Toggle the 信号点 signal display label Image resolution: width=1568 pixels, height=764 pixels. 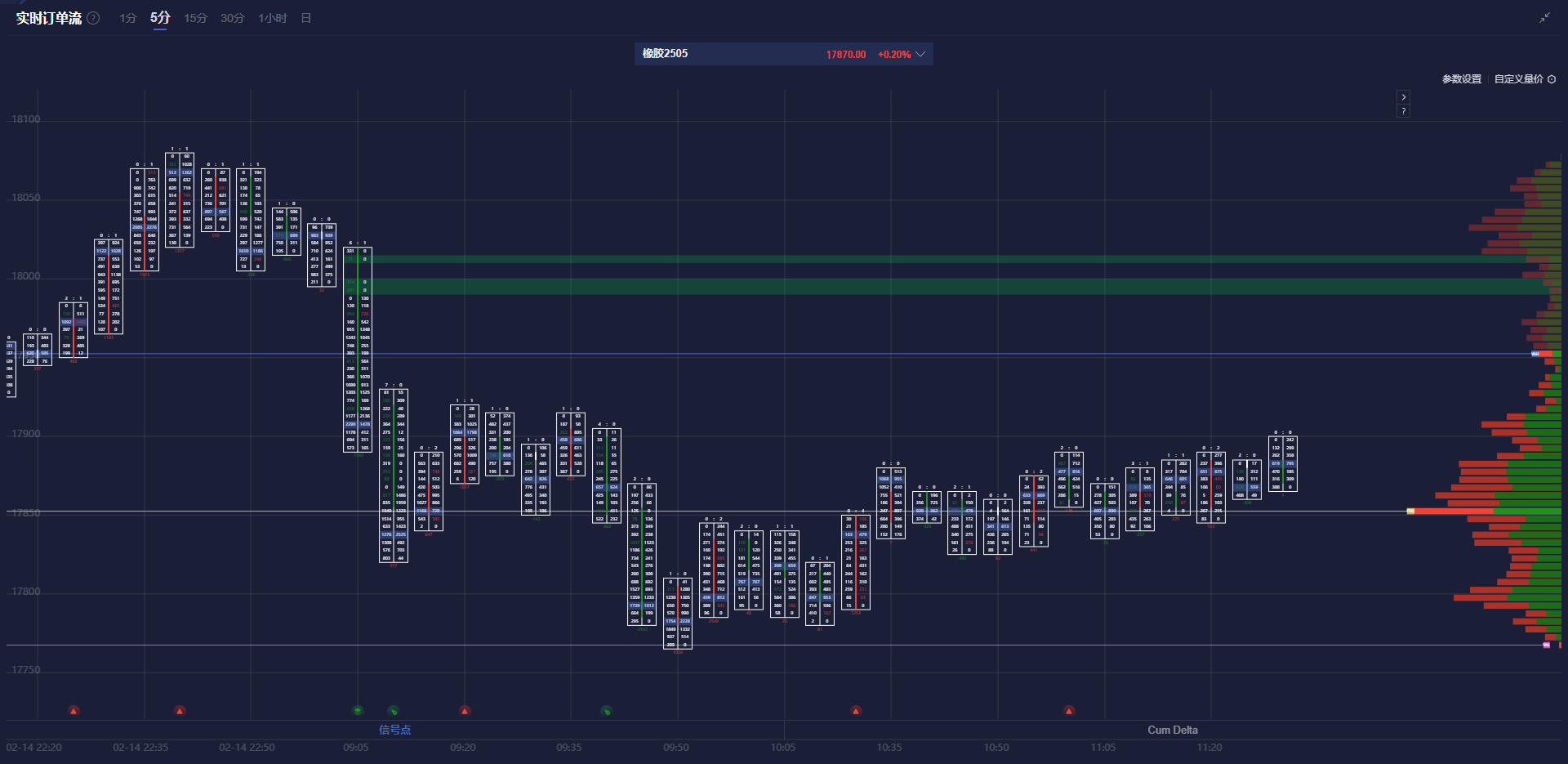[x=395, y=730]
